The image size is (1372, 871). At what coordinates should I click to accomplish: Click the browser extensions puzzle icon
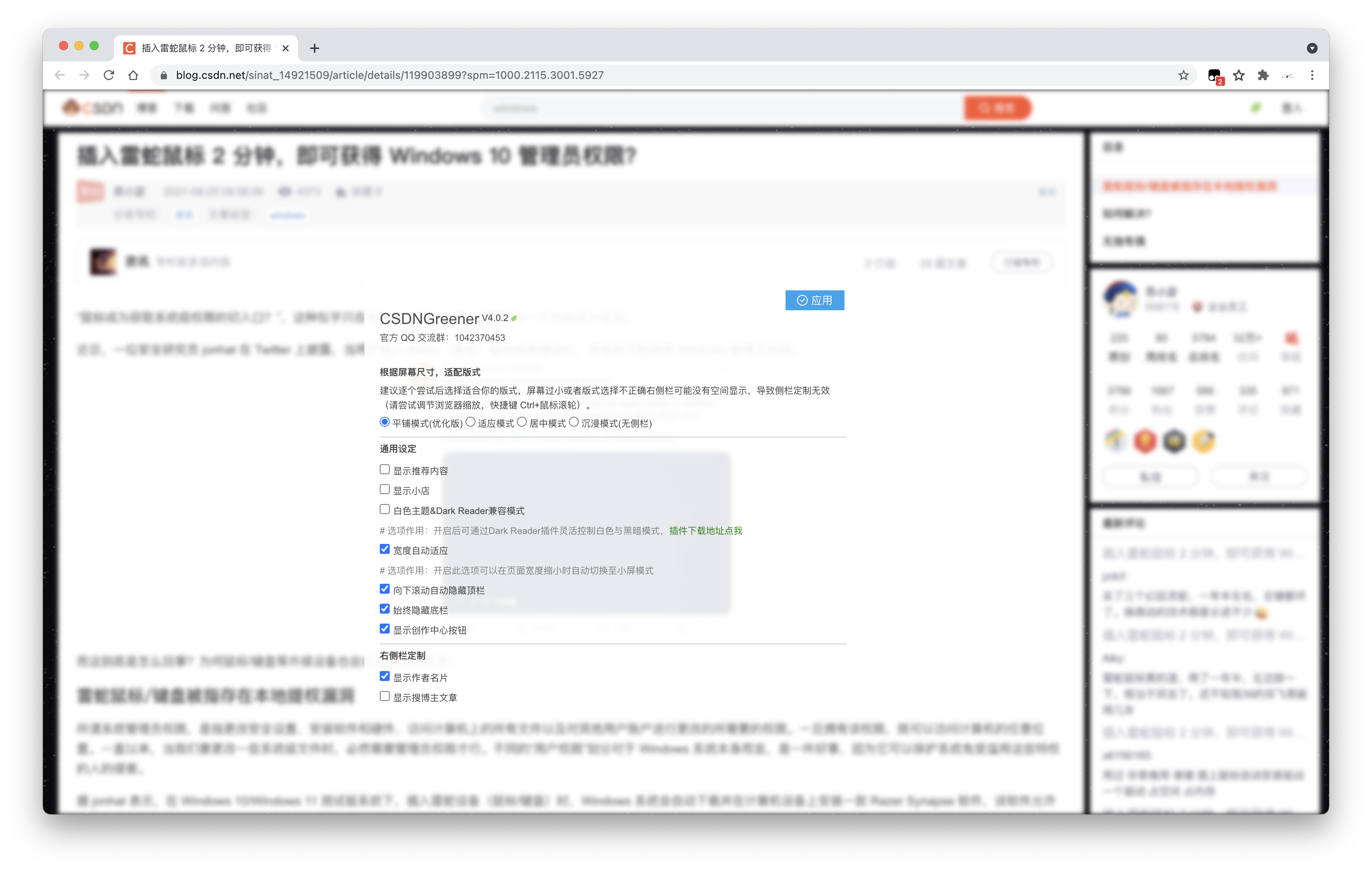tap(1263, 75)
